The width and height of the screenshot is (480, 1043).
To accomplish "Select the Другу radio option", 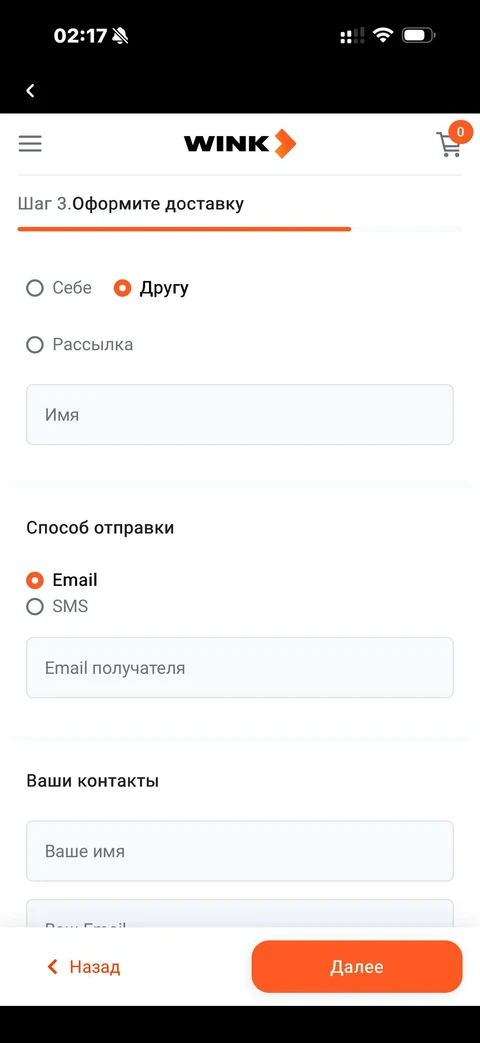I will (x=151, y=288).
